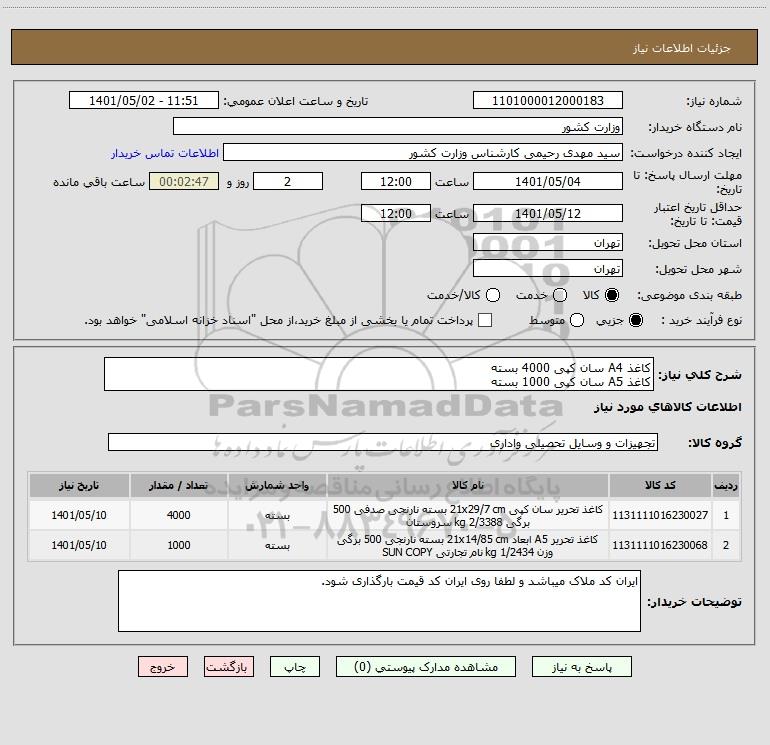Click the requester field سید مهدی رحیمی
The height and width of the screenshot is (745, 770).
(423, 153)
